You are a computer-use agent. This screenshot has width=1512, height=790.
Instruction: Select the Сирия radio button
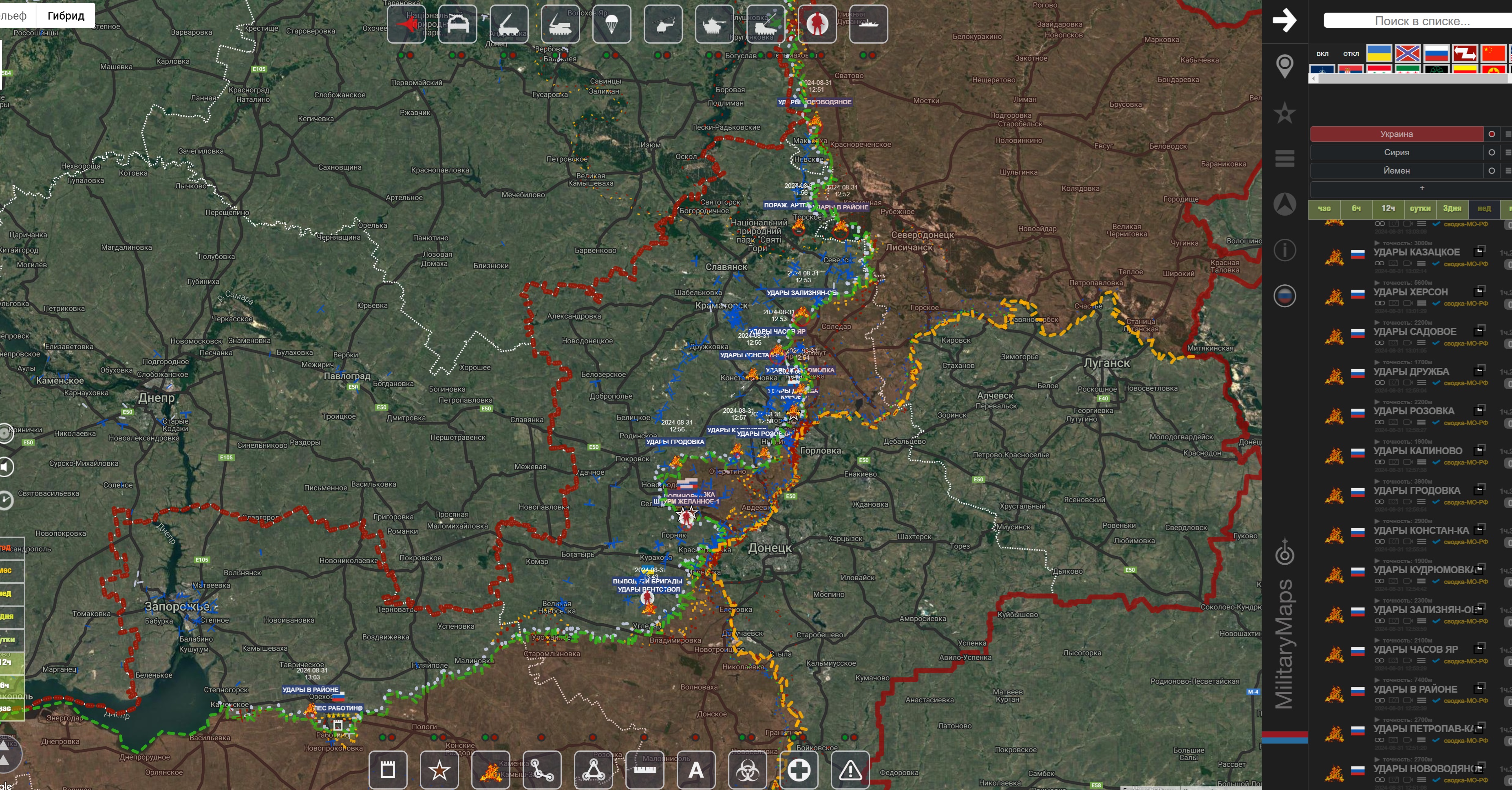tap(1492, 152)
